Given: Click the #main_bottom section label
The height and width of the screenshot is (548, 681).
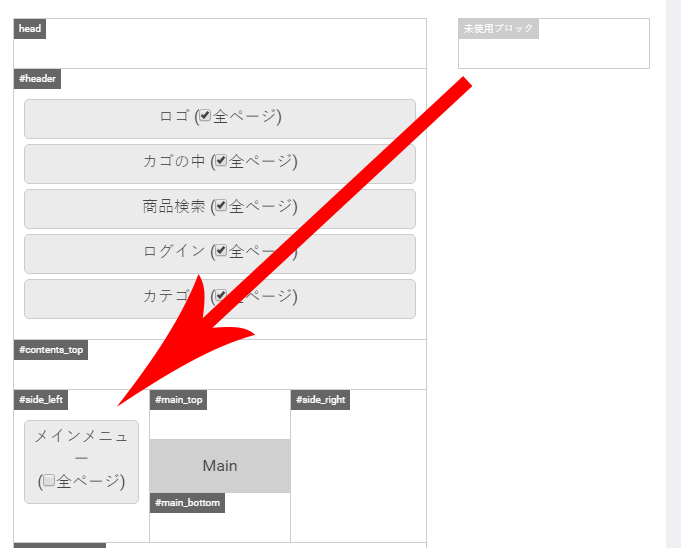Looking at the screenshot, I should click(187, 503).
